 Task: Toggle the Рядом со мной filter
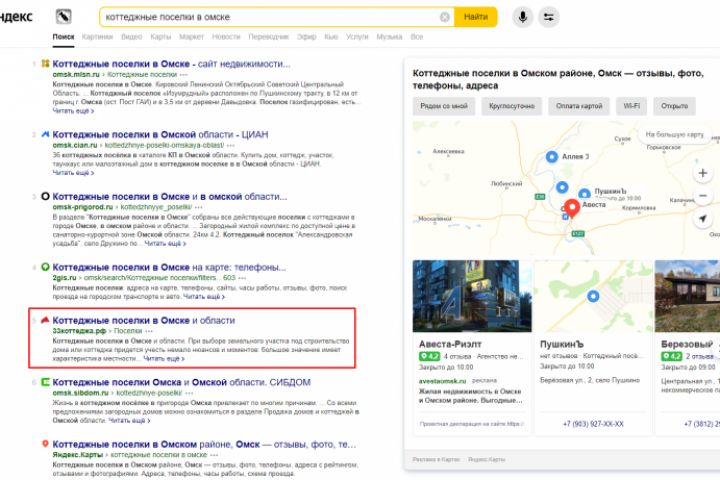[444, 106]
